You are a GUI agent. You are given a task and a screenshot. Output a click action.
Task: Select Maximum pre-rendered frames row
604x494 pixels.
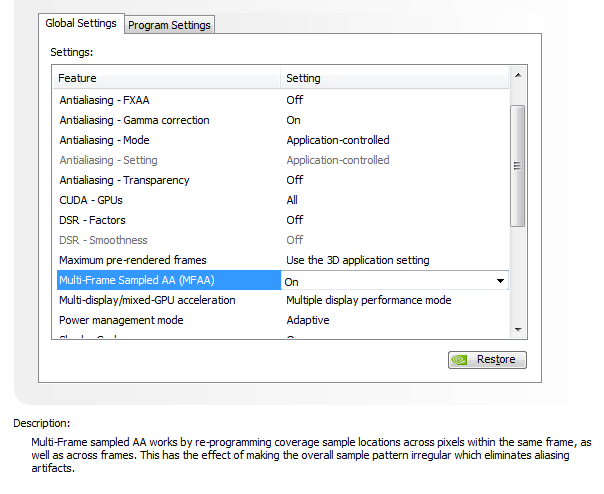[281, 260]
